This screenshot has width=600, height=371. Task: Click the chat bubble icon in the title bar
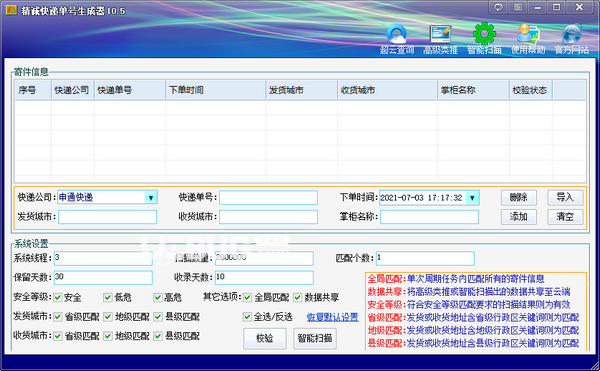pyautogui.click(x=498, y=7)
